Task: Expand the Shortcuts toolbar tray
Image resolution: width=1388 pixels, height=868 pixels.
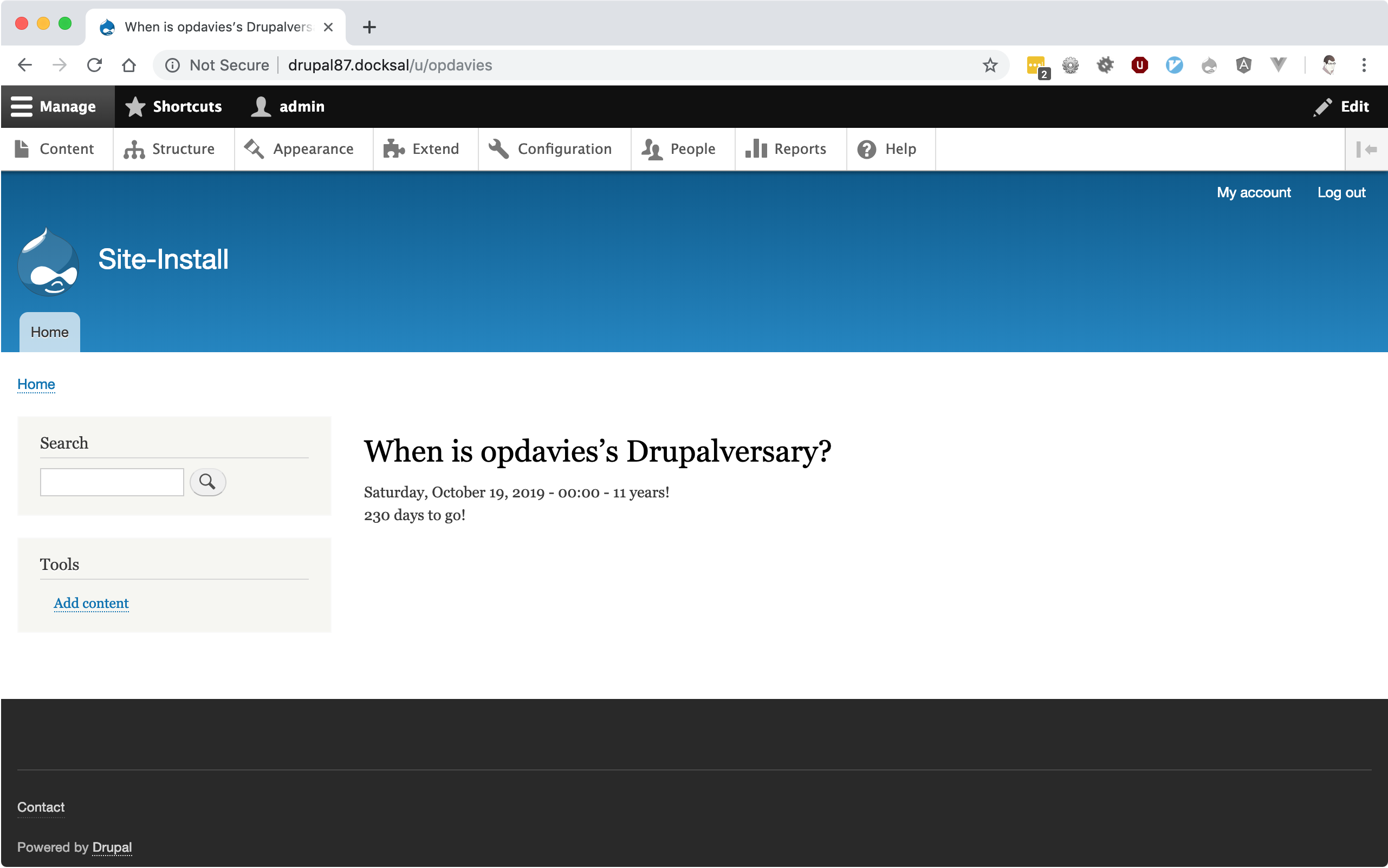Action: click(174, 107)
